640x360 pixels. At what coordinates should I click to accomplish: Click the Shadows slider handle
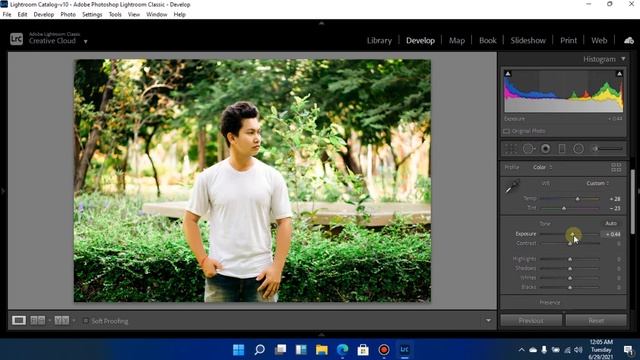tap(570, 268)
